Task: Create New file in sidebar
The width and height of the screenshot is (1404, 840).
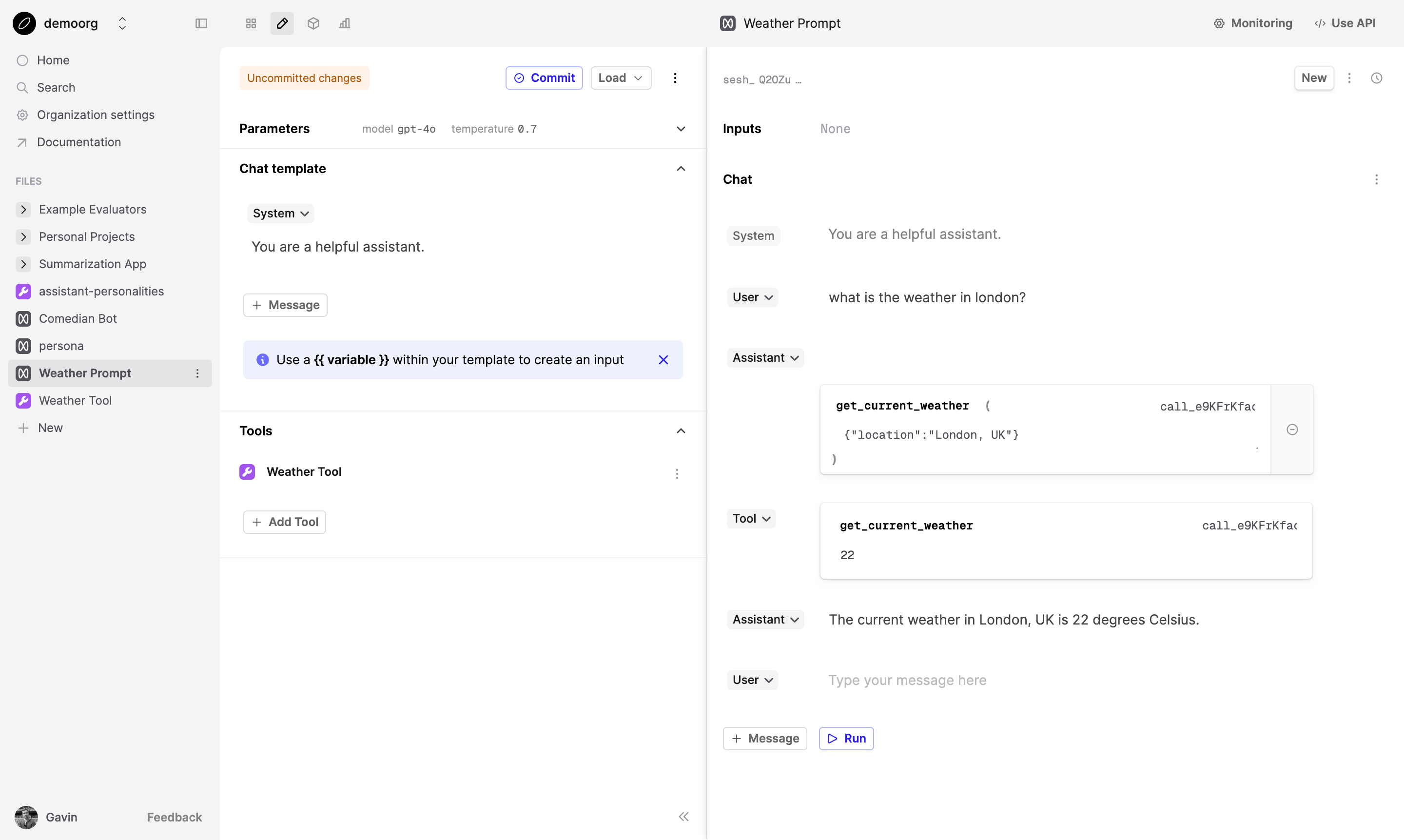Action: click(50, 428)
